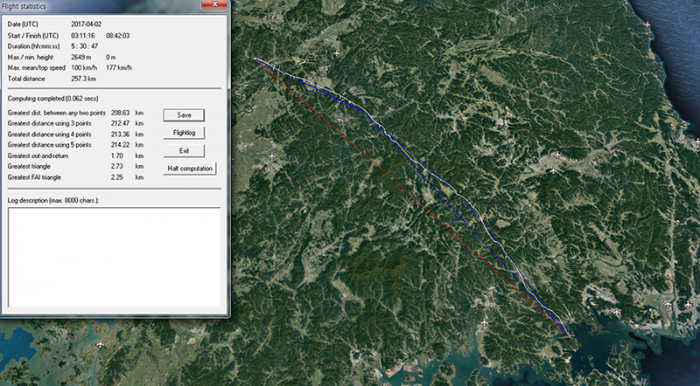Click the max mean speed 100 km/h
Screen dimensions: 700x386
pos(83,68)
